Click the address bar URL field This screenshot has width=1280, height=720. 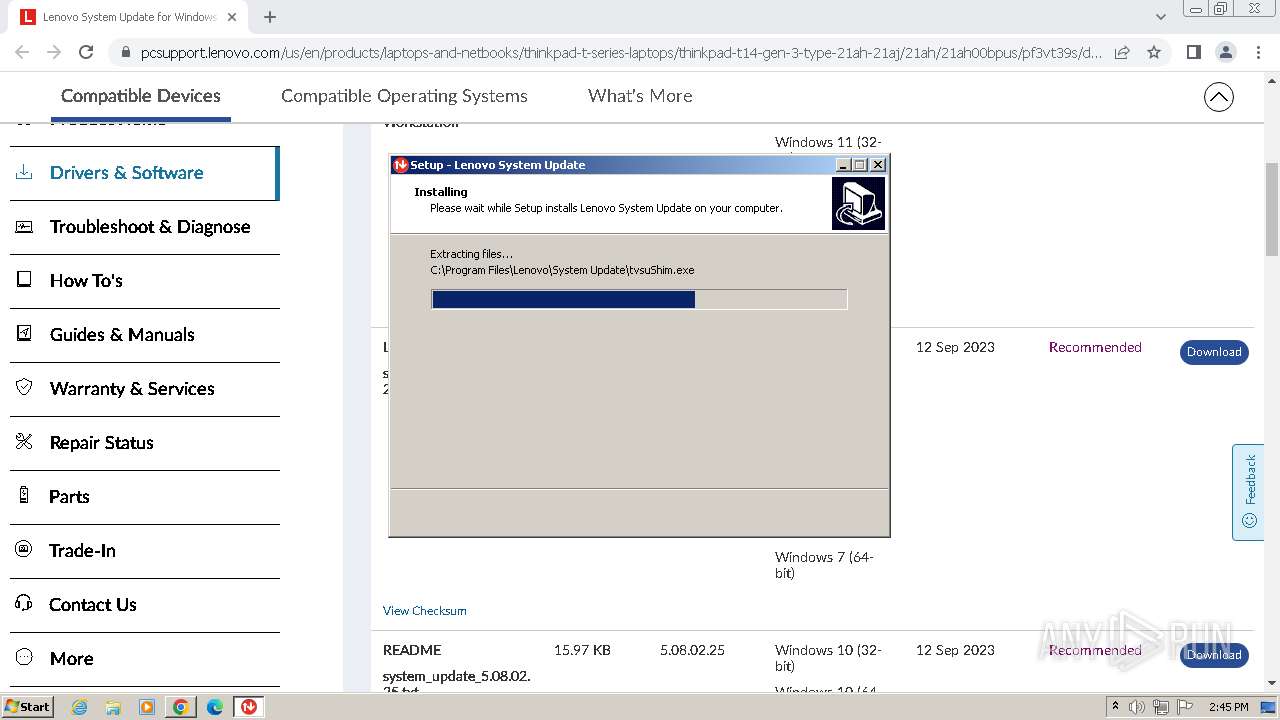tap(620, 53)
